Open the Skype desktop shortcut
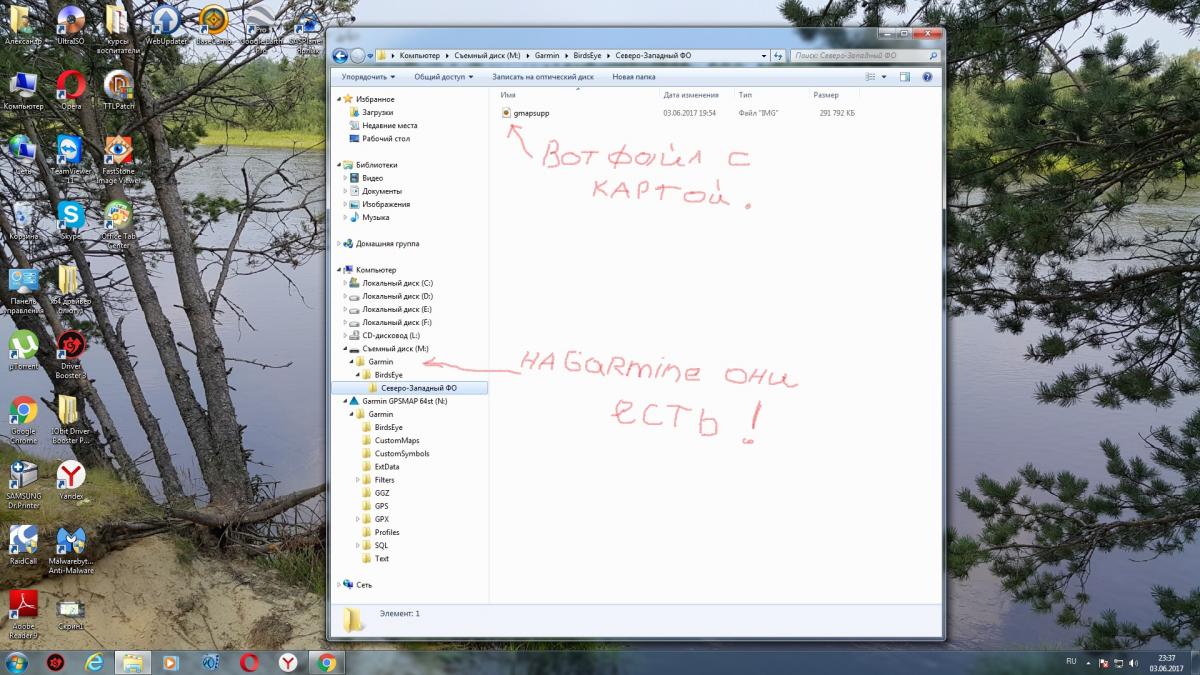This screenshot has width=1200, height=675. (70, 216)
